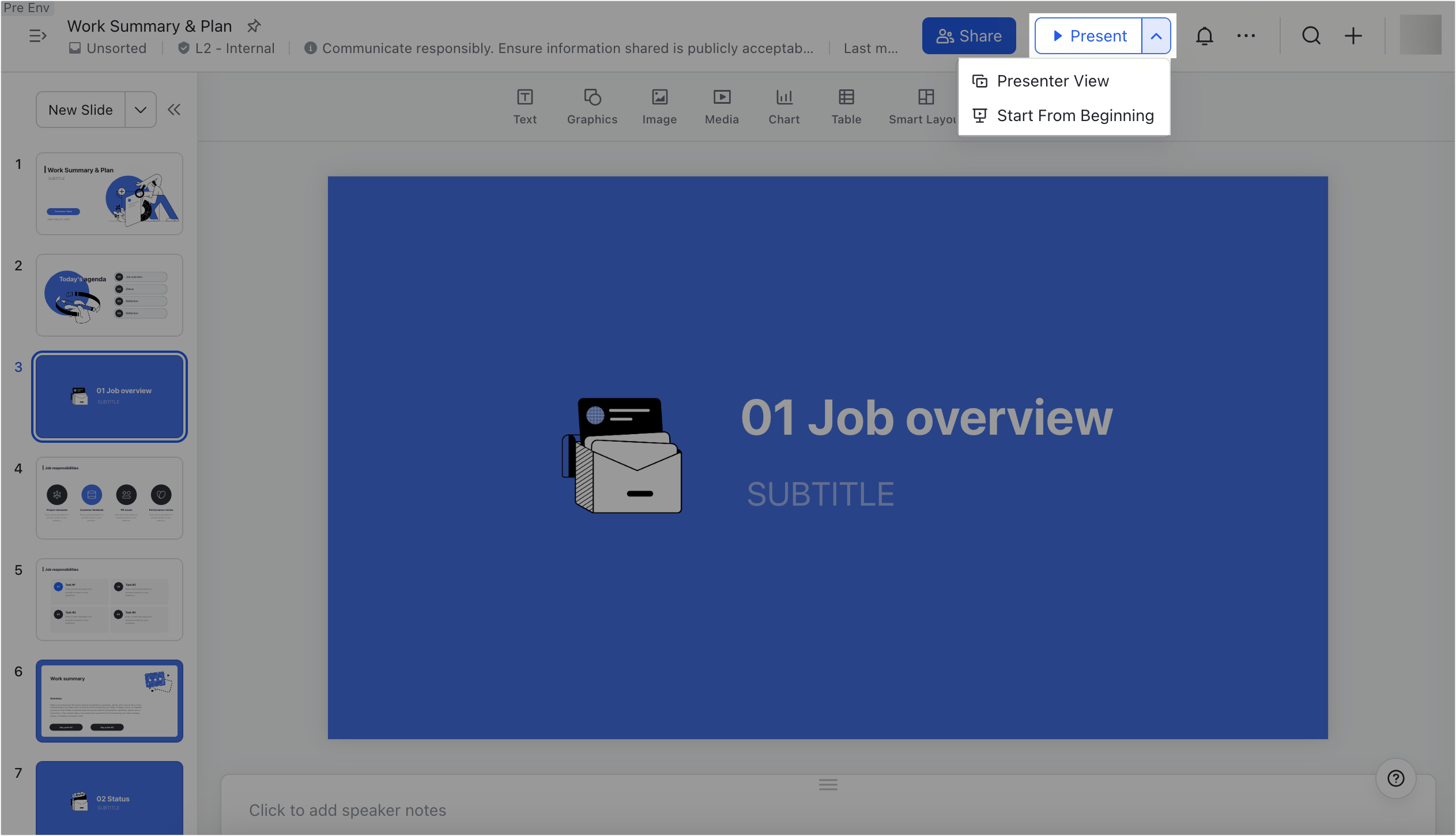Select Presenter View from the menu
The height and width of the screenshot is (836, 1456).
coord(1053,81)
